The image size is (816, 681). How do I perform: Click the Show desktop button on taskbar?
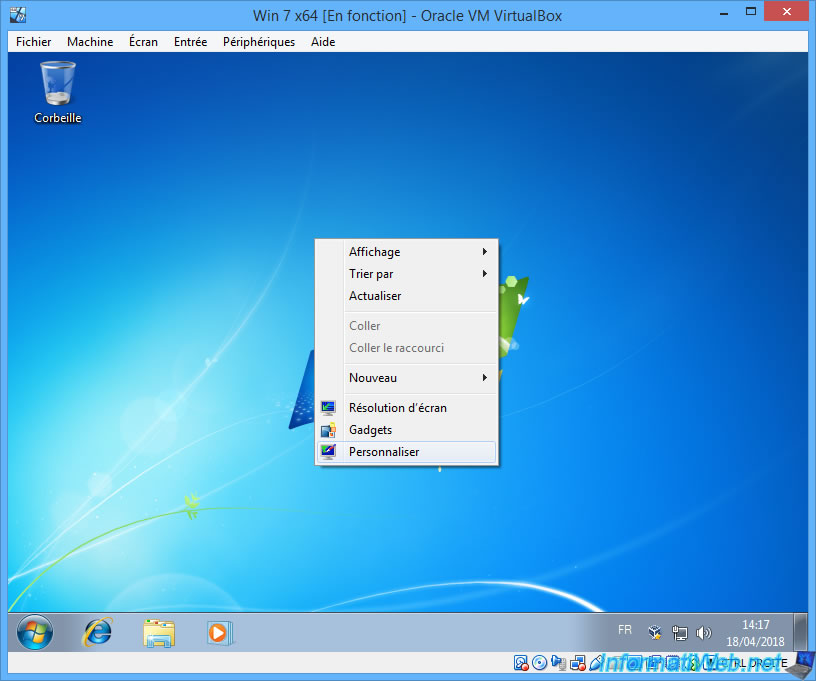click(801, 632)
